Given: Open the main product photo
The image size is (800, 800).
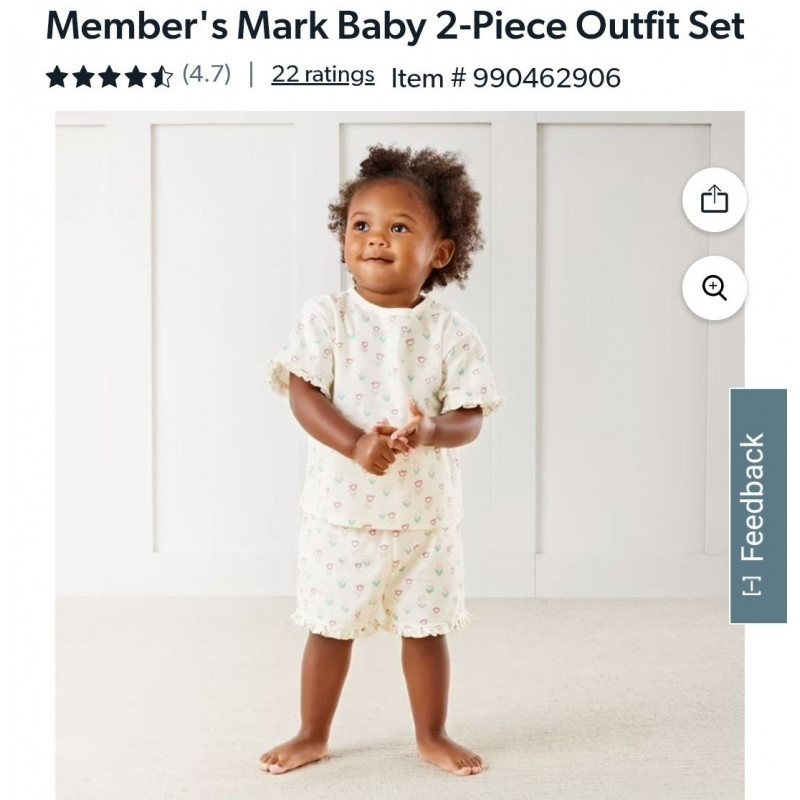Looking at the screenshot, I should click(x=400, y=455).
